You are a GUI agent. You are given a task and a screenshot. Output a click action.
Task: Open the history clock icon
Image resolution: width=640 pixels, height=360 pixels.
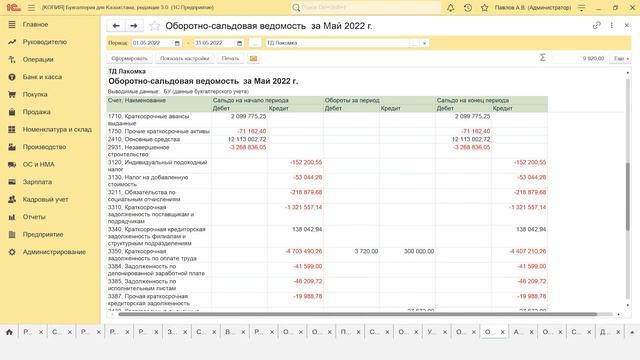[468, 8]
